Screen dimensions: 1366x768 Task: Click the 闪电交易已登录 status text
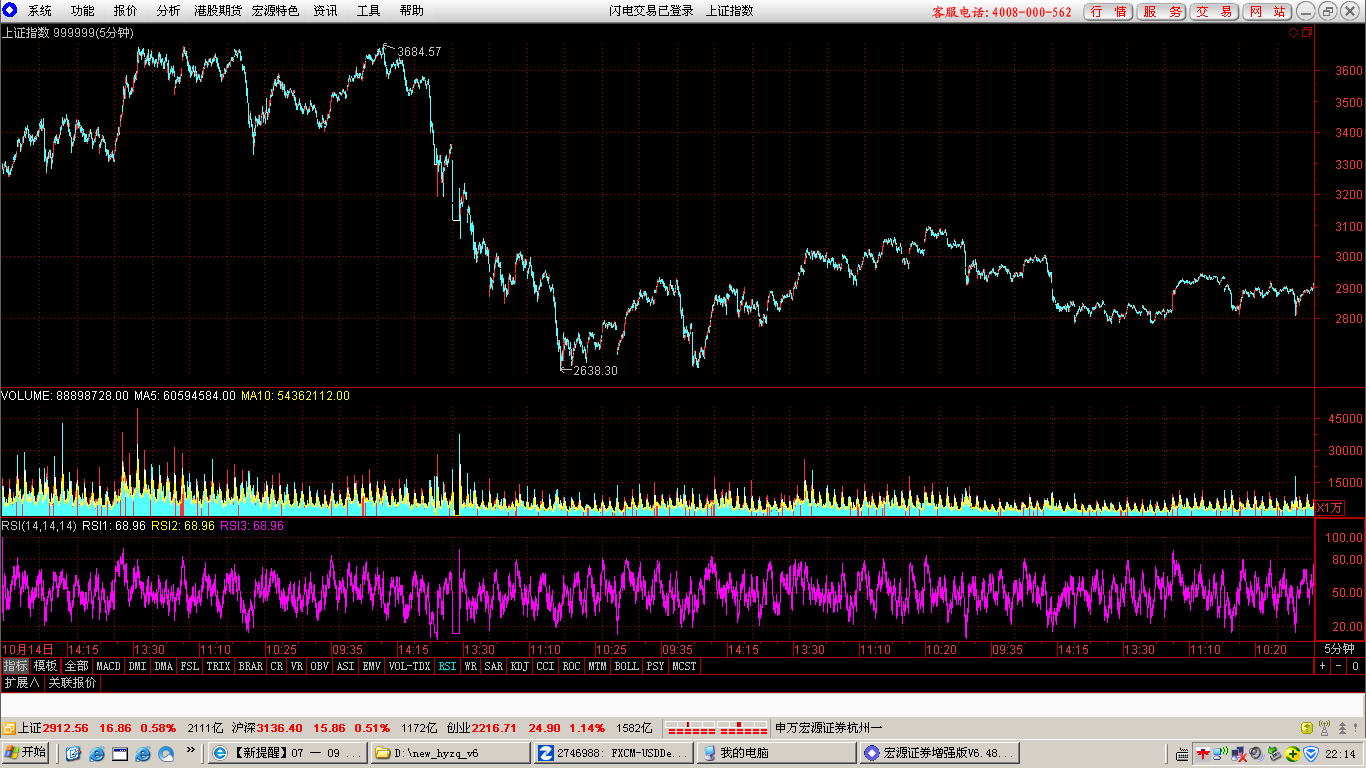click(x=652, y=11)
